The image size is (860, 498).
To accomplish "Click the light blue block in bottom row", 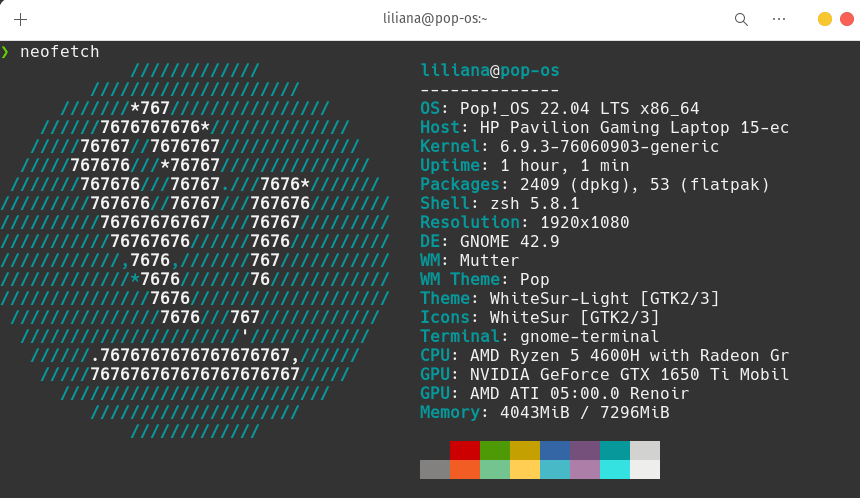I will point(555,469).
